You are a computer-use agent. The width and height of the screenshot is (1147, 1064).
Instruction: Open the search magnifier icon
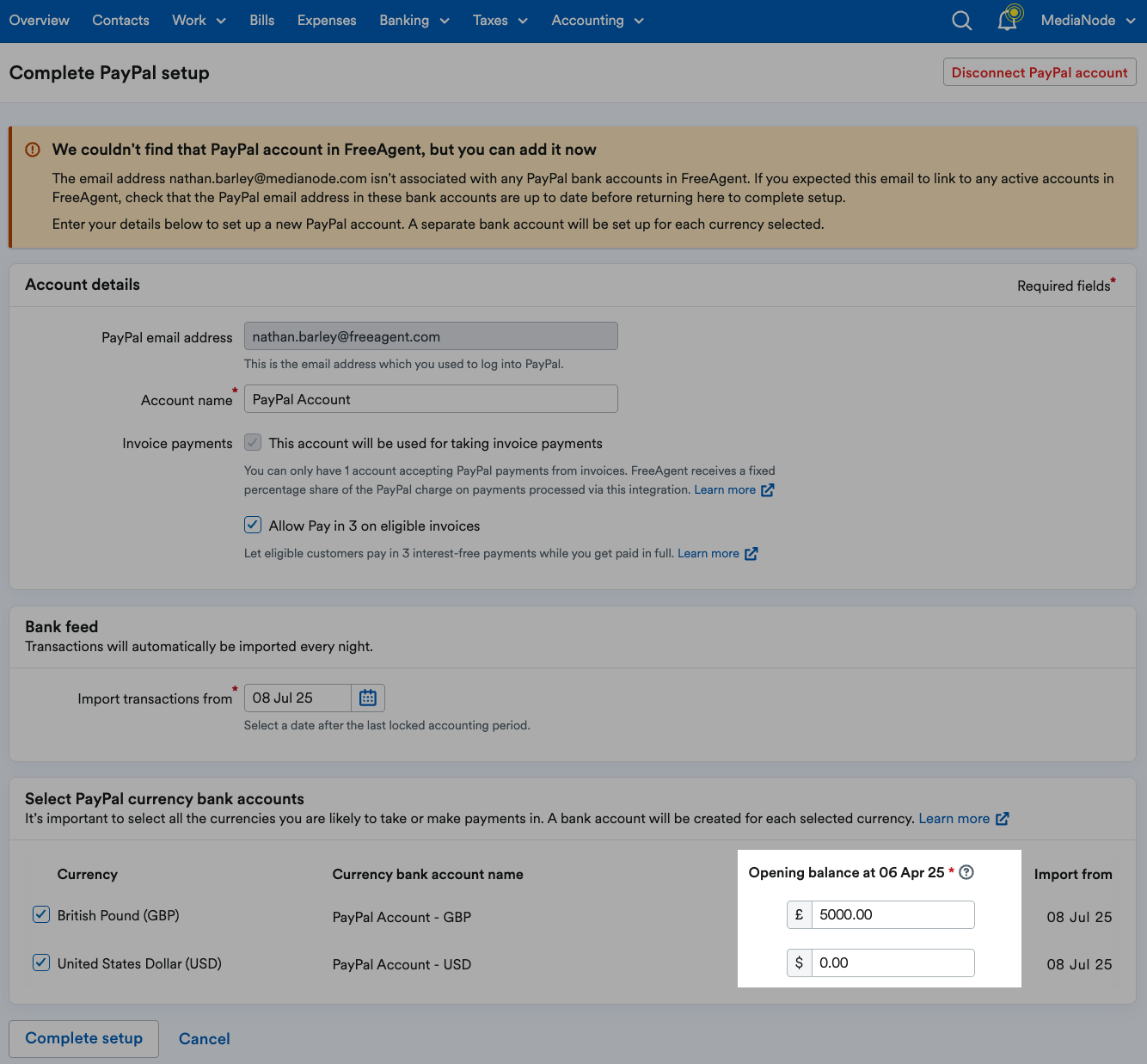tap(962, 21)
